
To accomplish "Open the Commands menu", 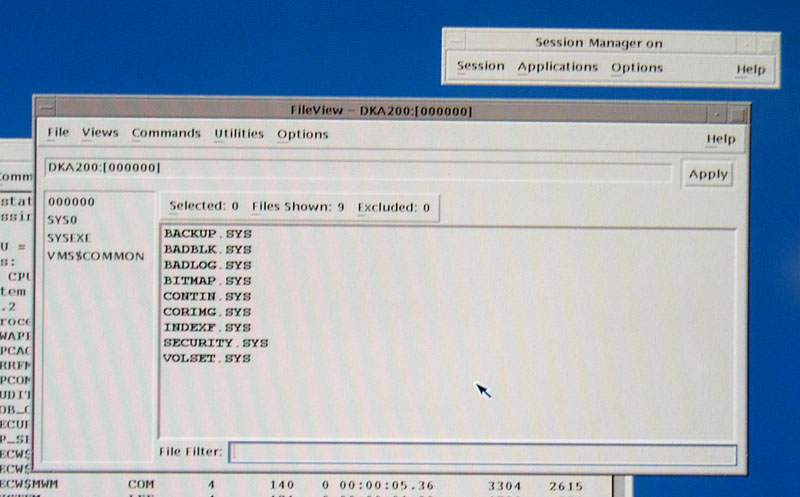I will click(166, 133).
